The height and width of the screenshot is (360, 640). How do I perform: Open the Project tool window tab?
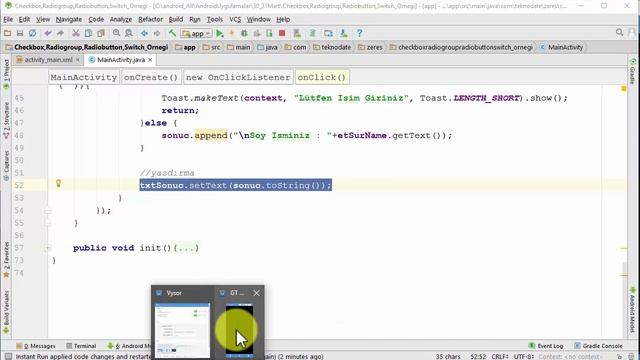click(6, 74)
